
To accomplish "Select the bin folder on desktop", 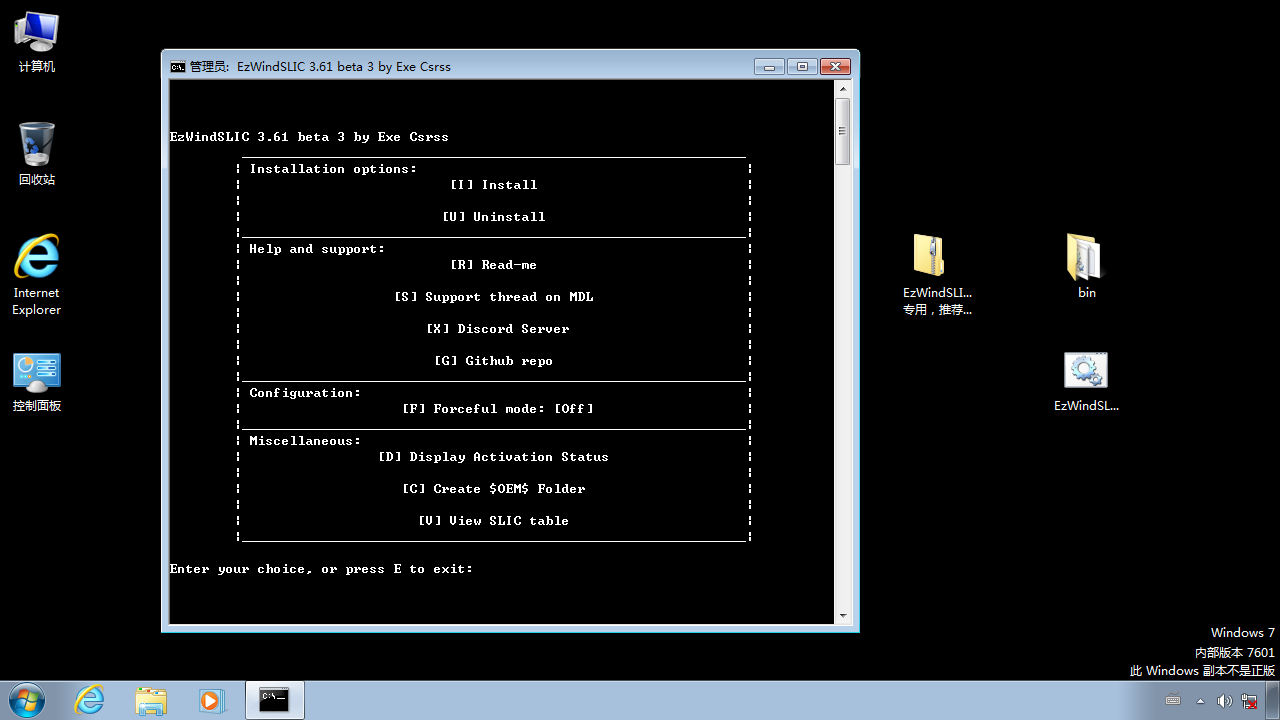I will click(x=1085, y=262).
